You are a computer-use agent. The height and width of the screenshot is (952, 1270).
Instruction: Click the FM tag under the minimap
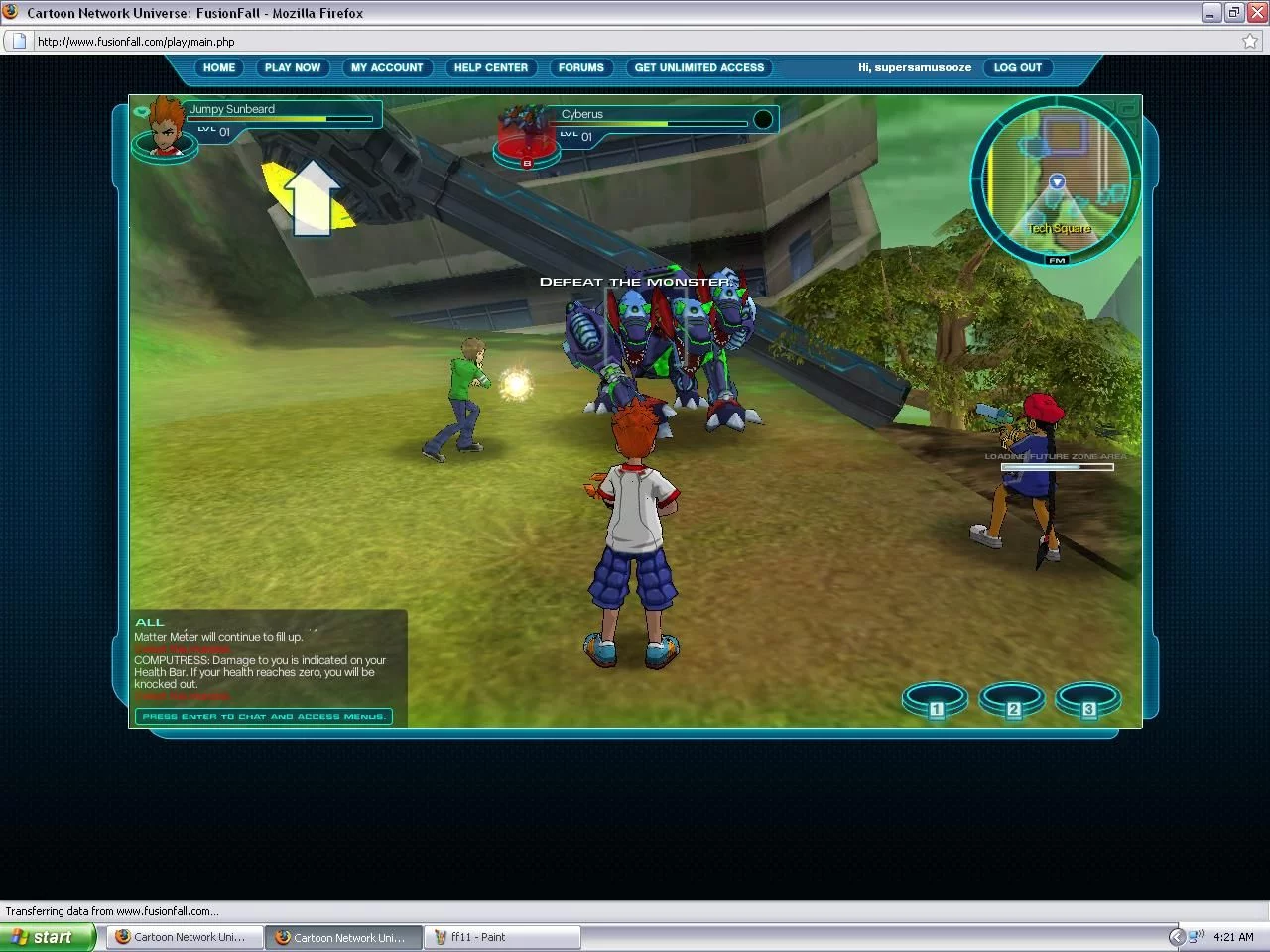tap(1056, 260)
